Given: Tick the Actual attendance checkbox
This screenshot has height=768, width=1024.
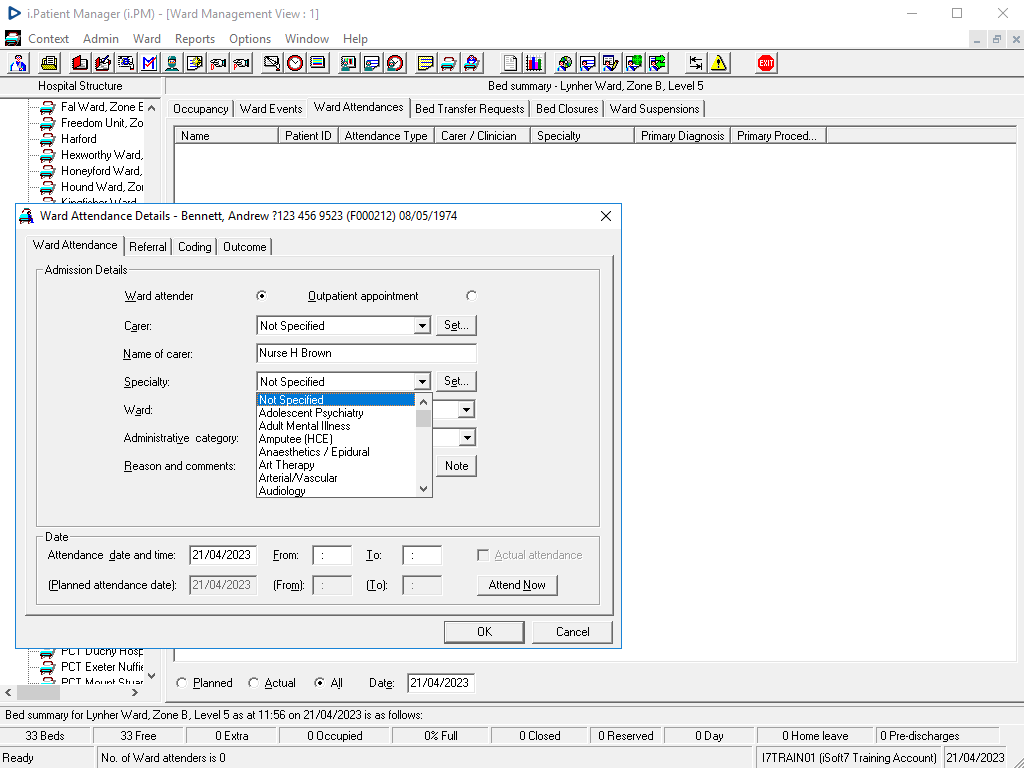Looking at the screenshot, I should (483, 555).
